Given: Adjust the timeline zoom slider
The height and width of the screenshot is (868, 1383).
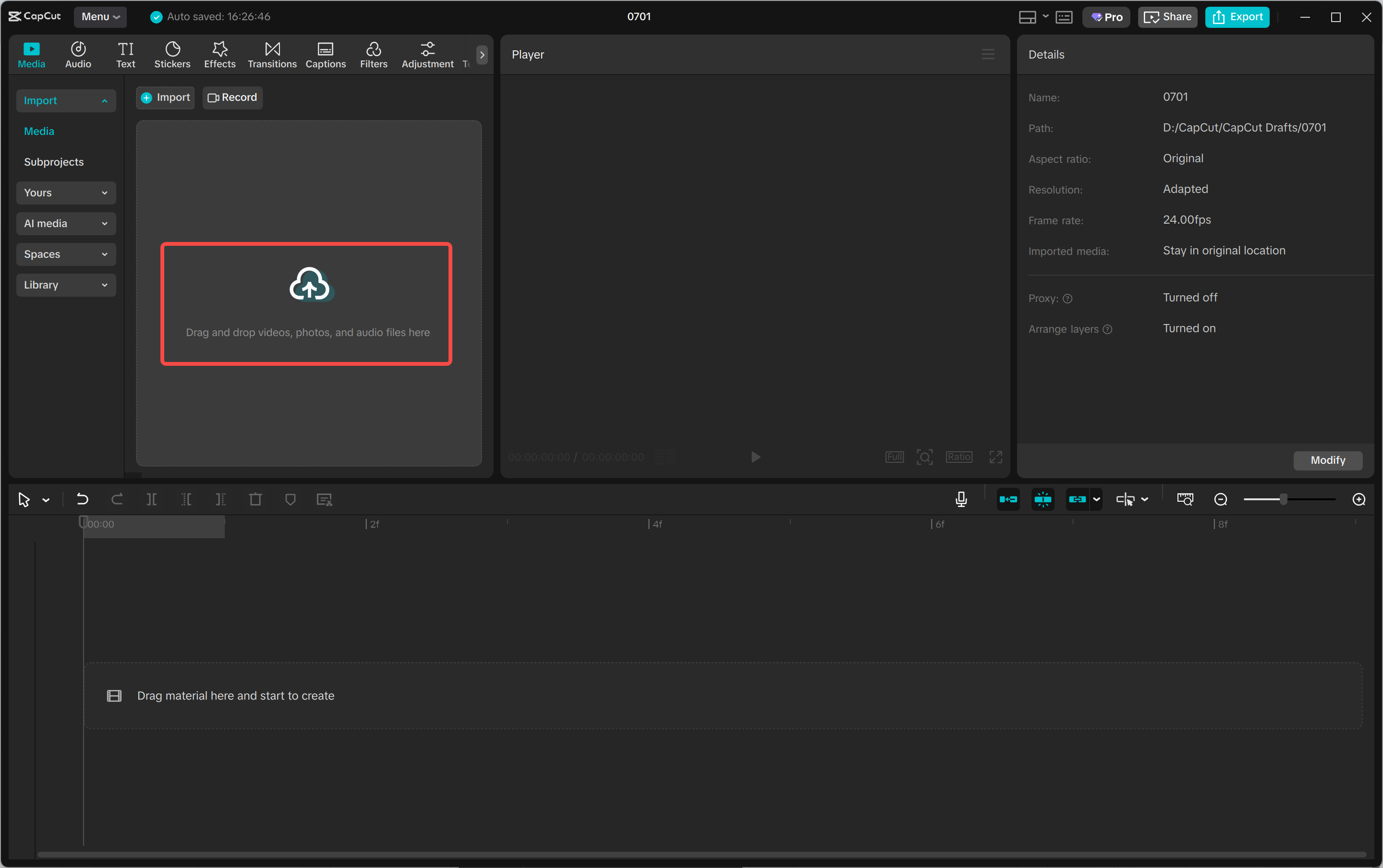Looking at the screenshot, I should tap(1283, 499).
